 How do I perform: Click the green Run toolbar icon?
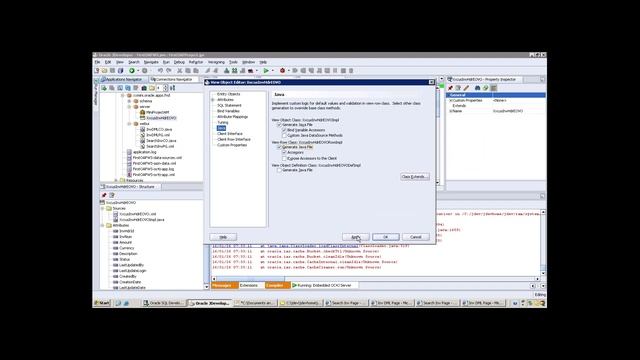click(266, 71)
